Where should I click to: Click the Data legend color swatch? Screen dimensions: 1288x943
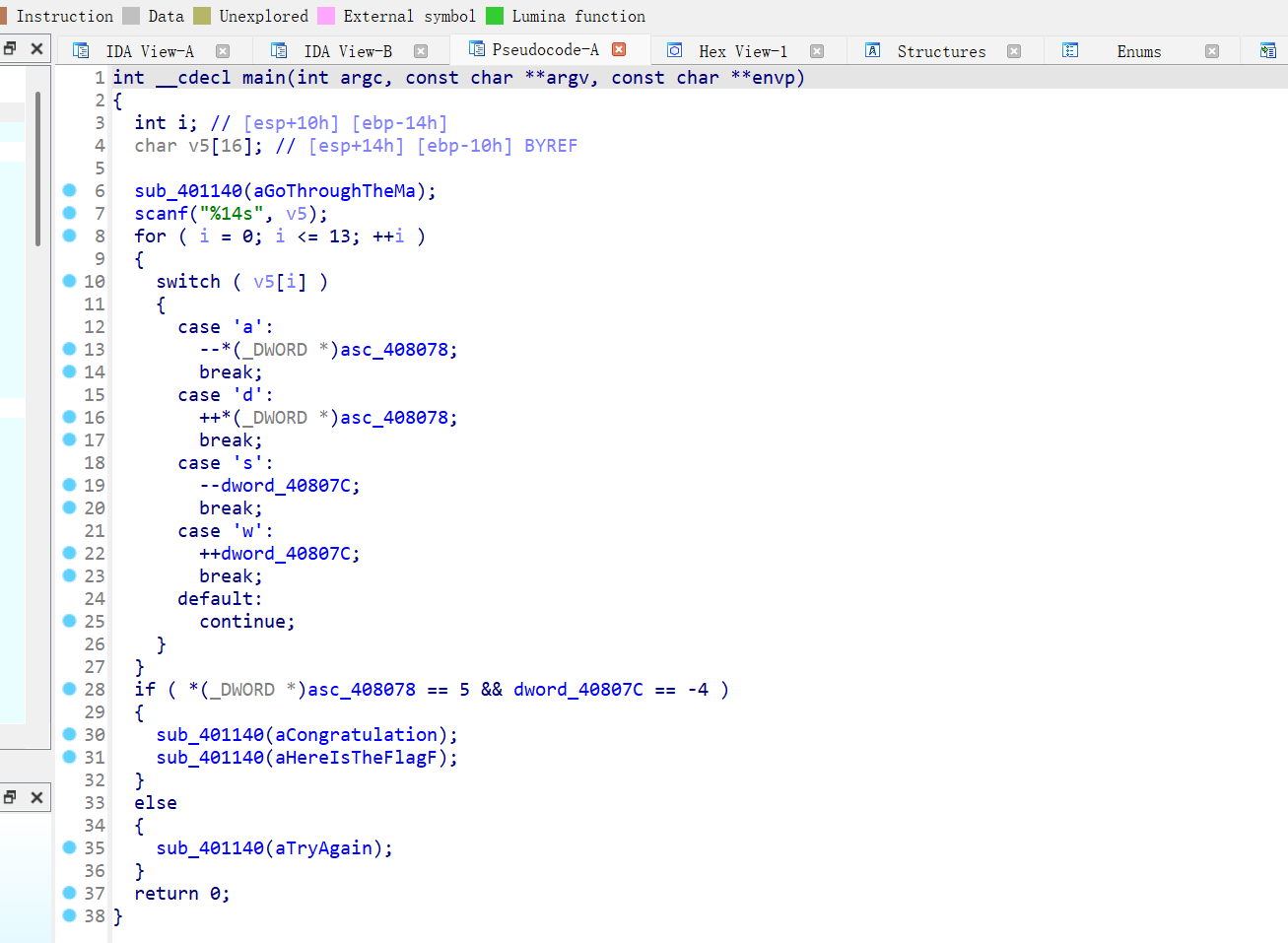click(130, 16)
